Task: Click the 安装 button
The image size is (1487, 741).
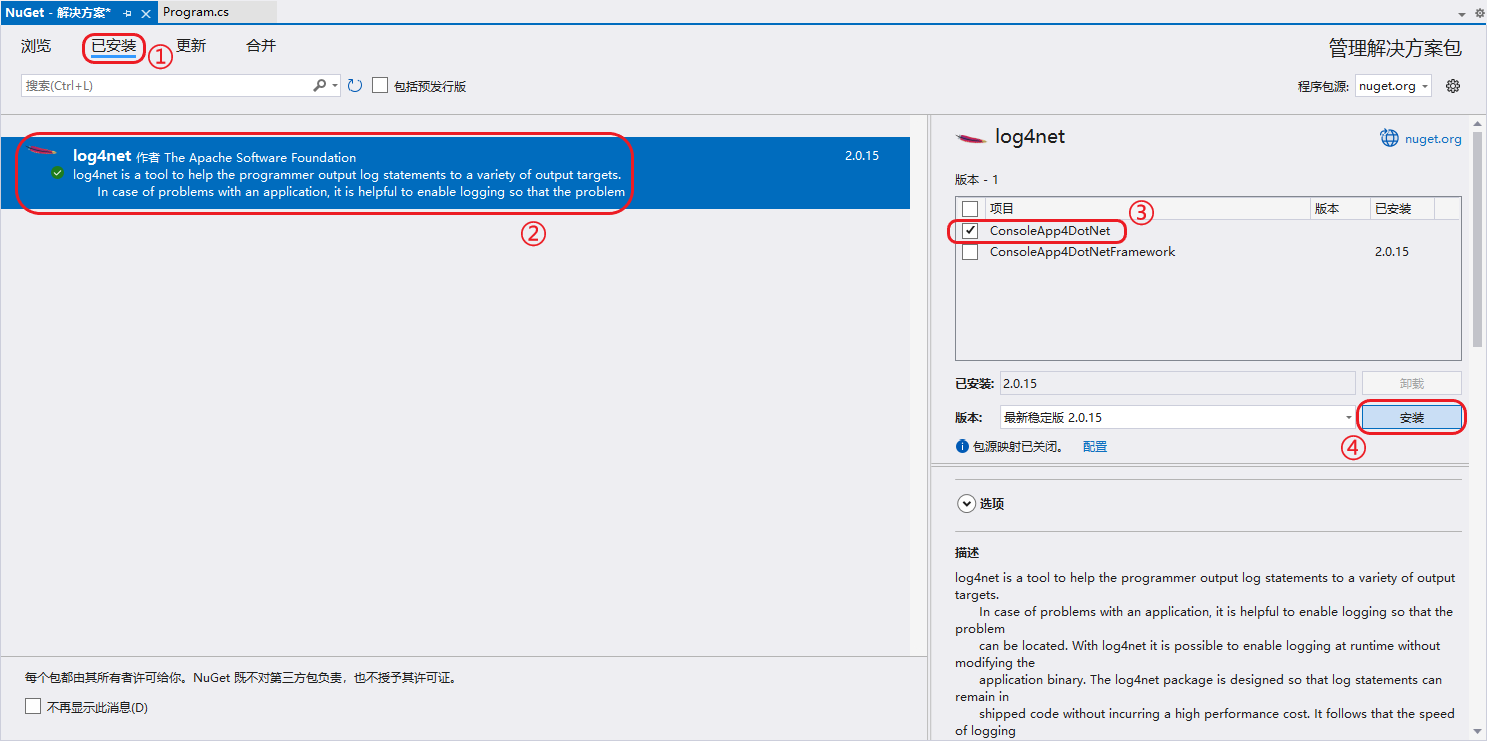Action: [1412, 418]
